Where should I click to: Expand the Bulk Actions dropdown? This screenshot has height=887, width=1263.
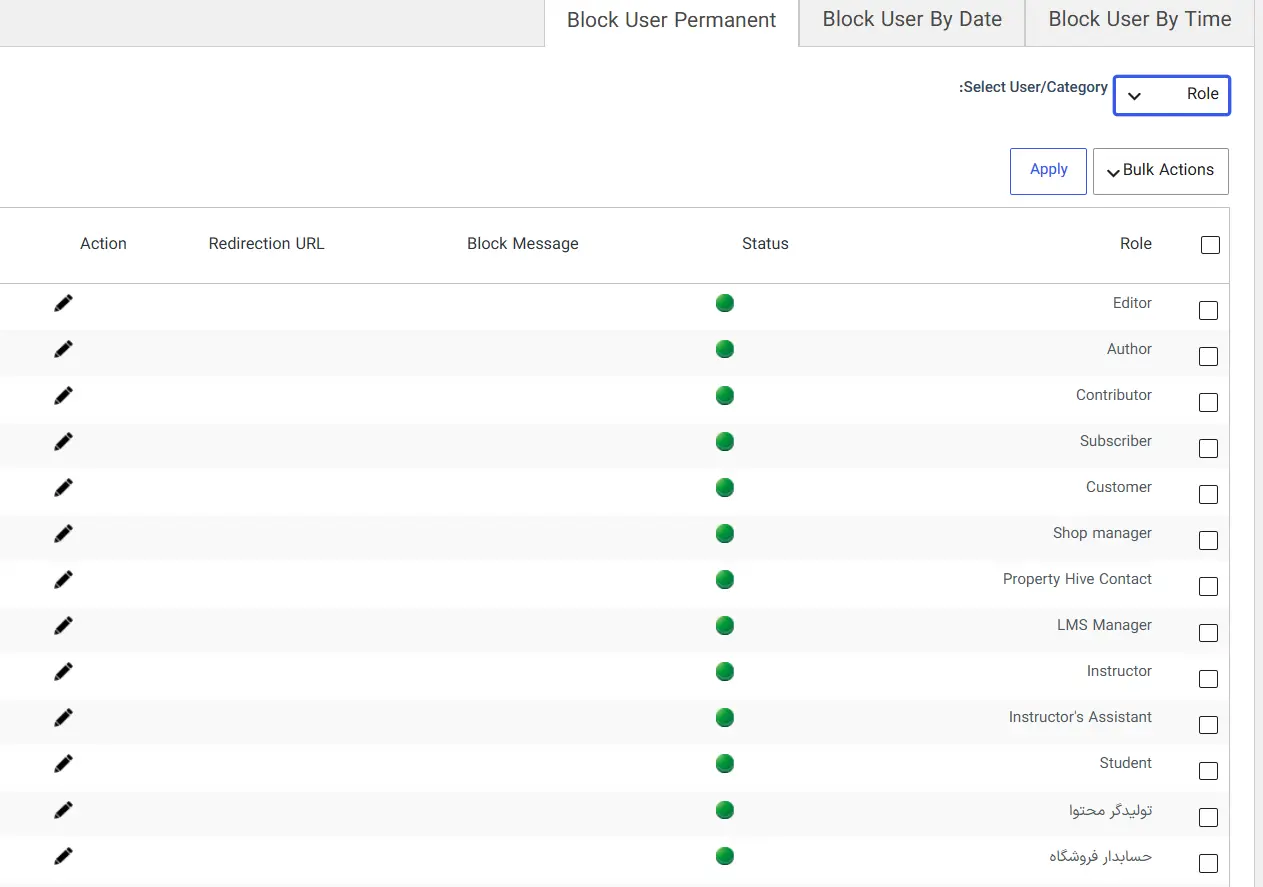coord(1161,171)
